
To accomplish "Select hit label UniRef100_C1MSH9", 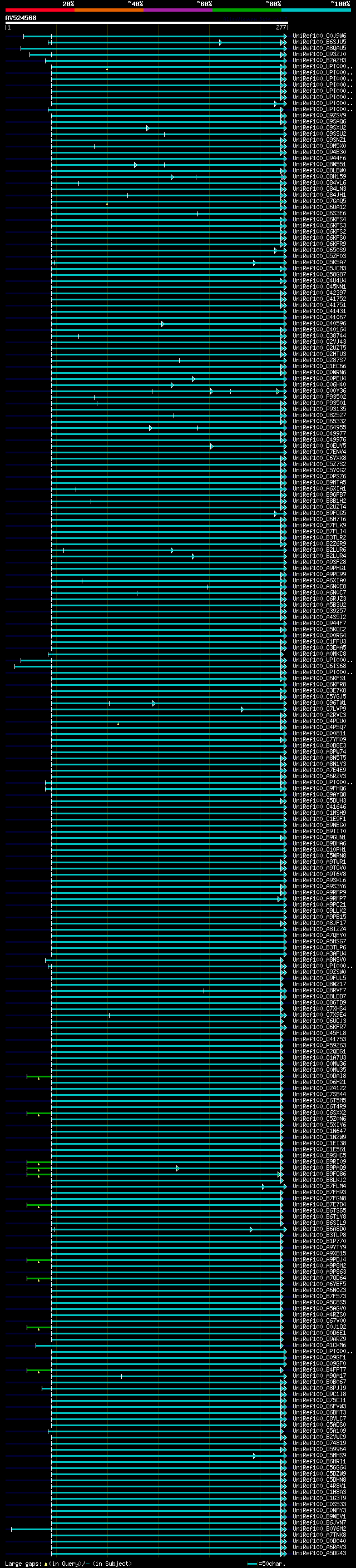I will [319, 813].
